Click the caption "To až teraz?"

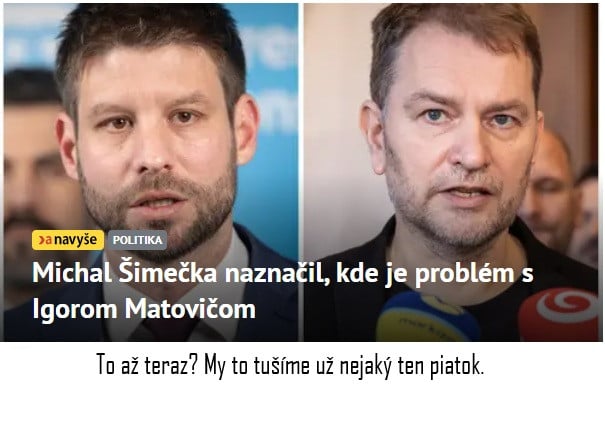[147, 365]
